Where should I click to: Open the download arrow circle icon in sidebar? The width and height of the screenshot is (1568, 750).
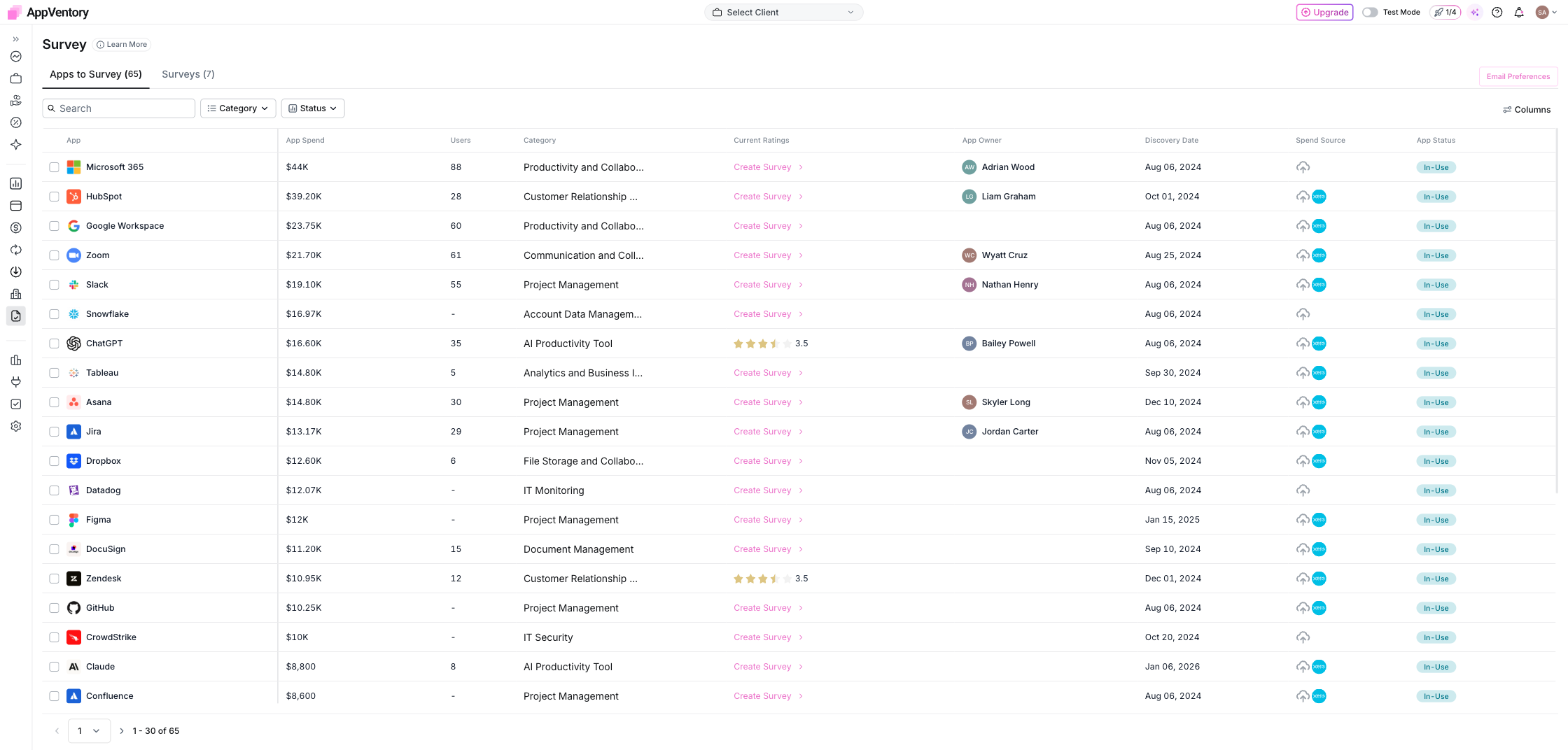(x=15, y=272)
